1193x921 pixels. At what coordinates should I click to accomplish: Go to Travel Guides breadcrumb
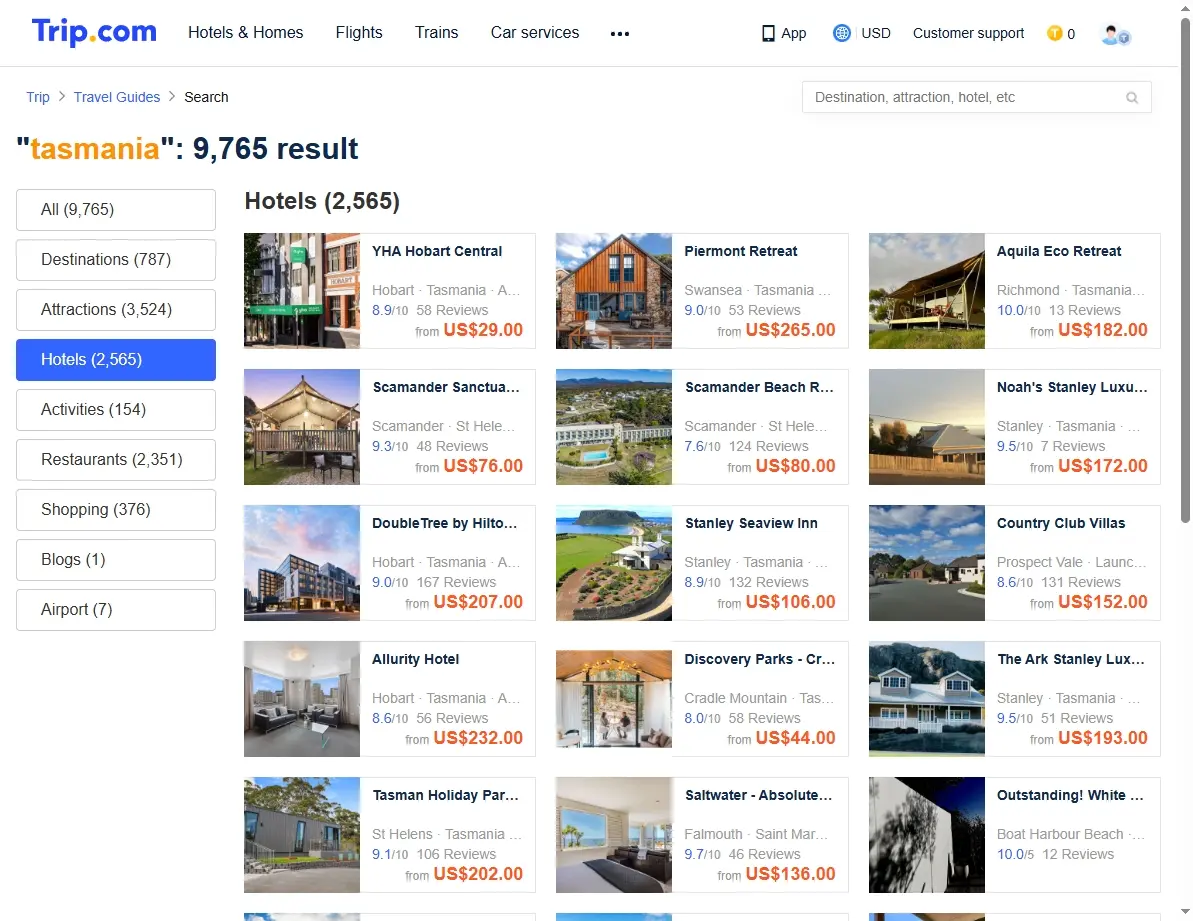[117, 97]
